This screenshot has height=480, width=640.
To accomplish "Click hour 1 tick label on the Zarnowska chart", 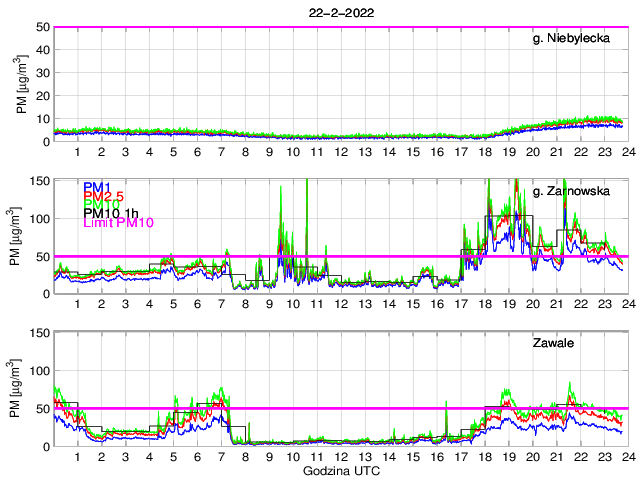I will pos(78,304).
